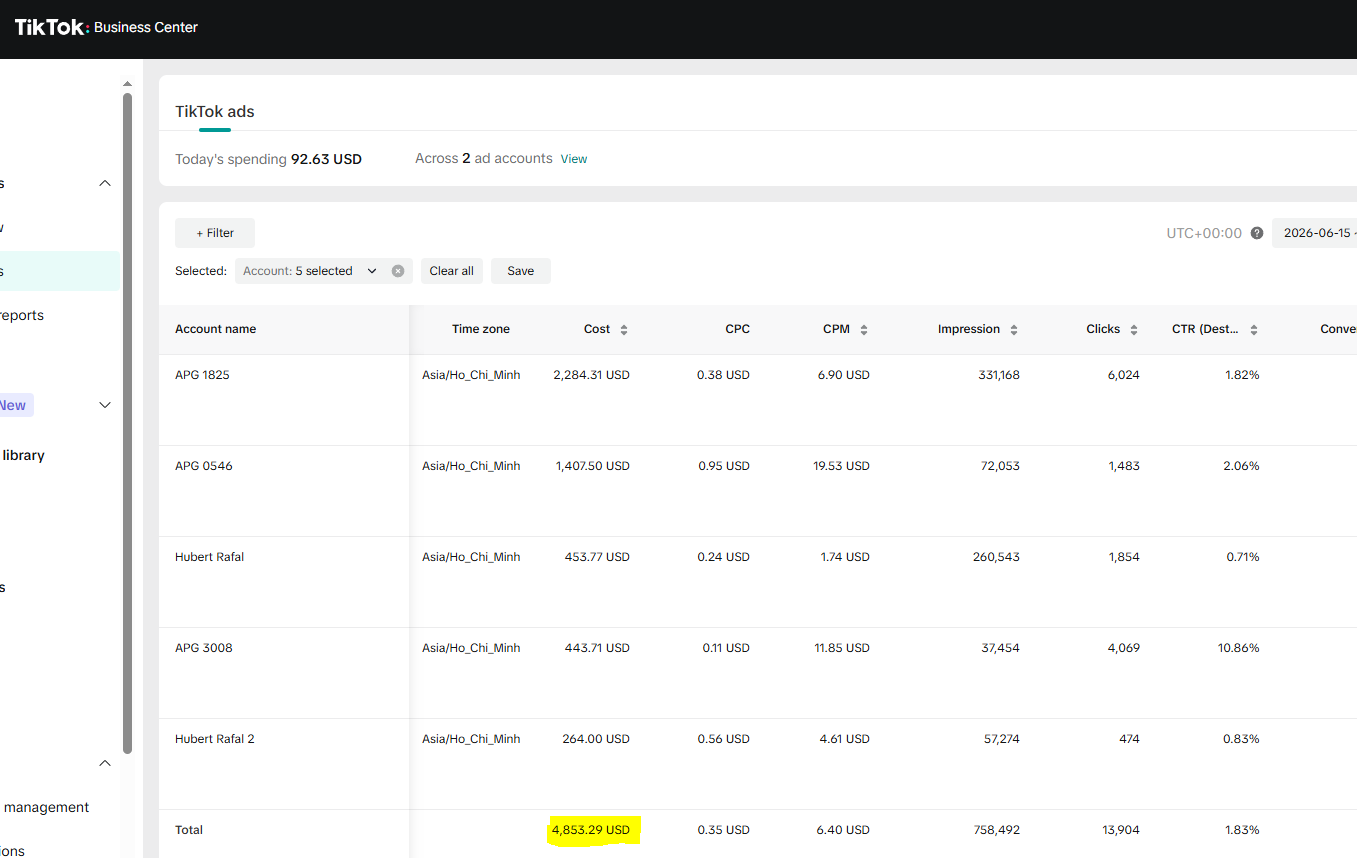This screenshot has height=858, width=1357.
Task: Save the current filter selection
Action: pos(521,271)
